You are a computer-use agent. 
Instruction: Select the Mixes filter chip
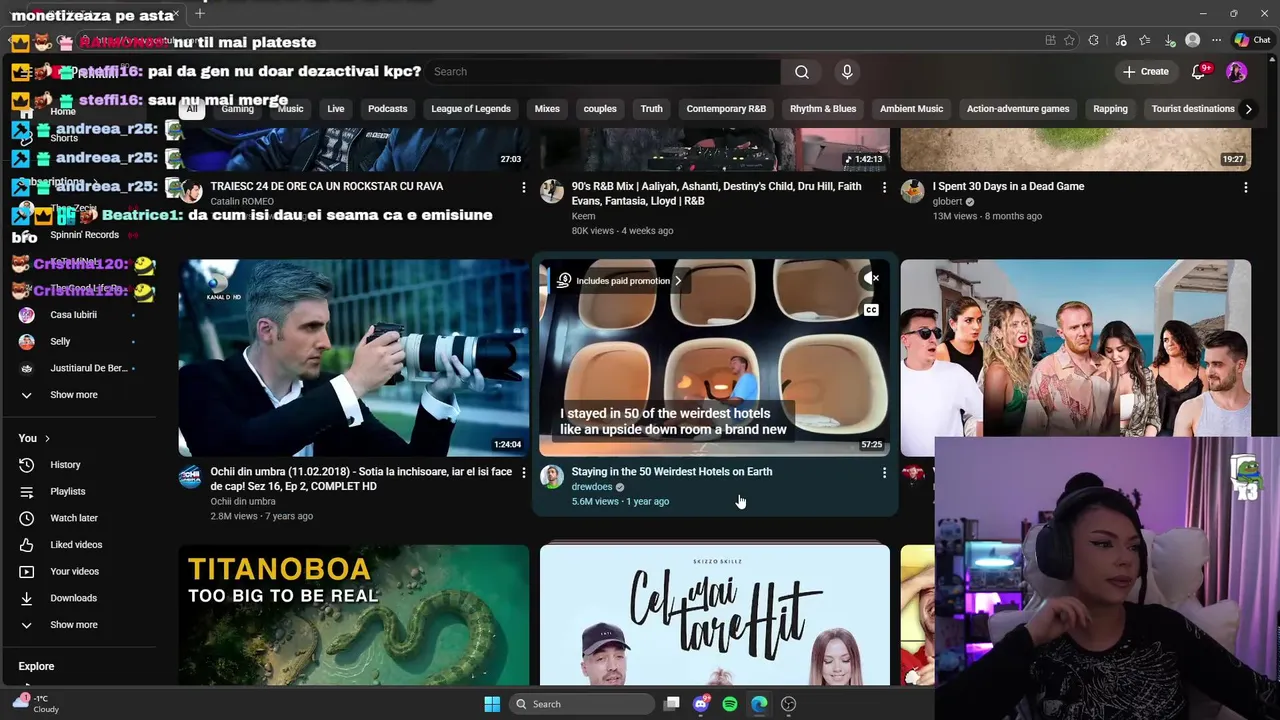point(547,109)
